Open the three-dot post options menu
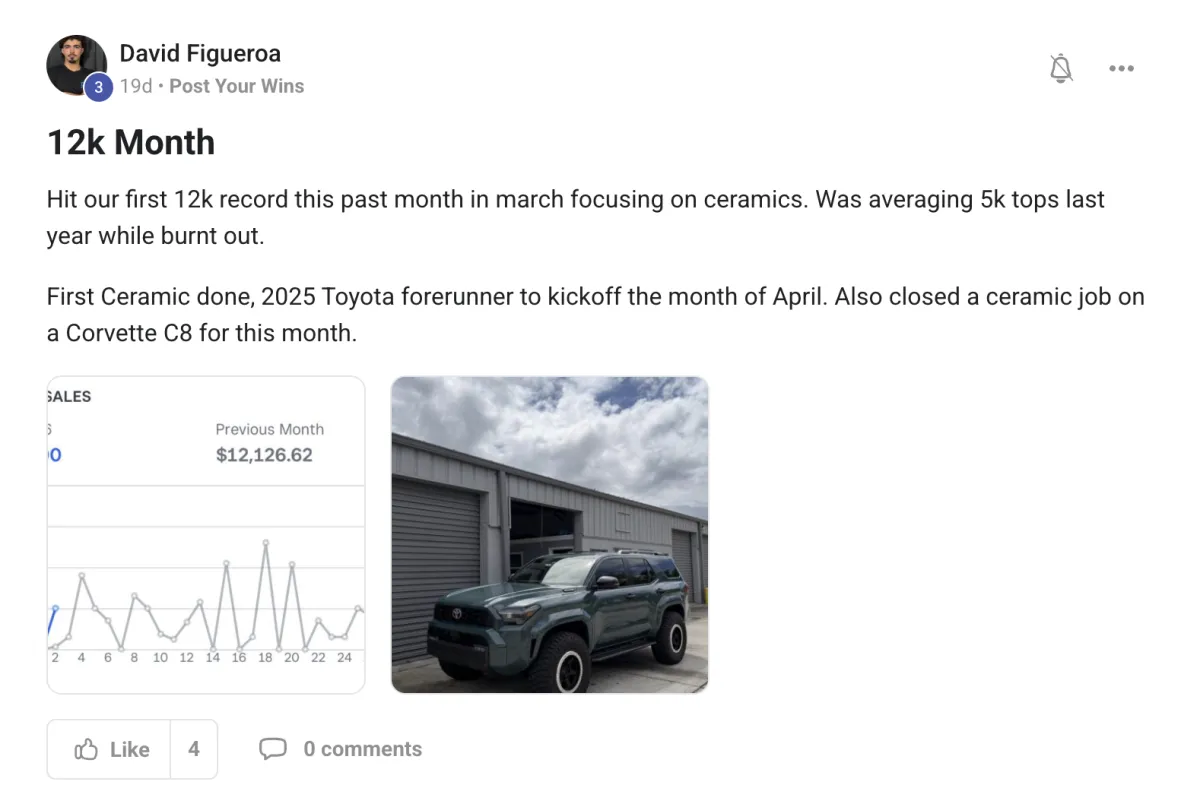The height and width of the screenshot is (804, 1200). click(x=1121, y=69)
